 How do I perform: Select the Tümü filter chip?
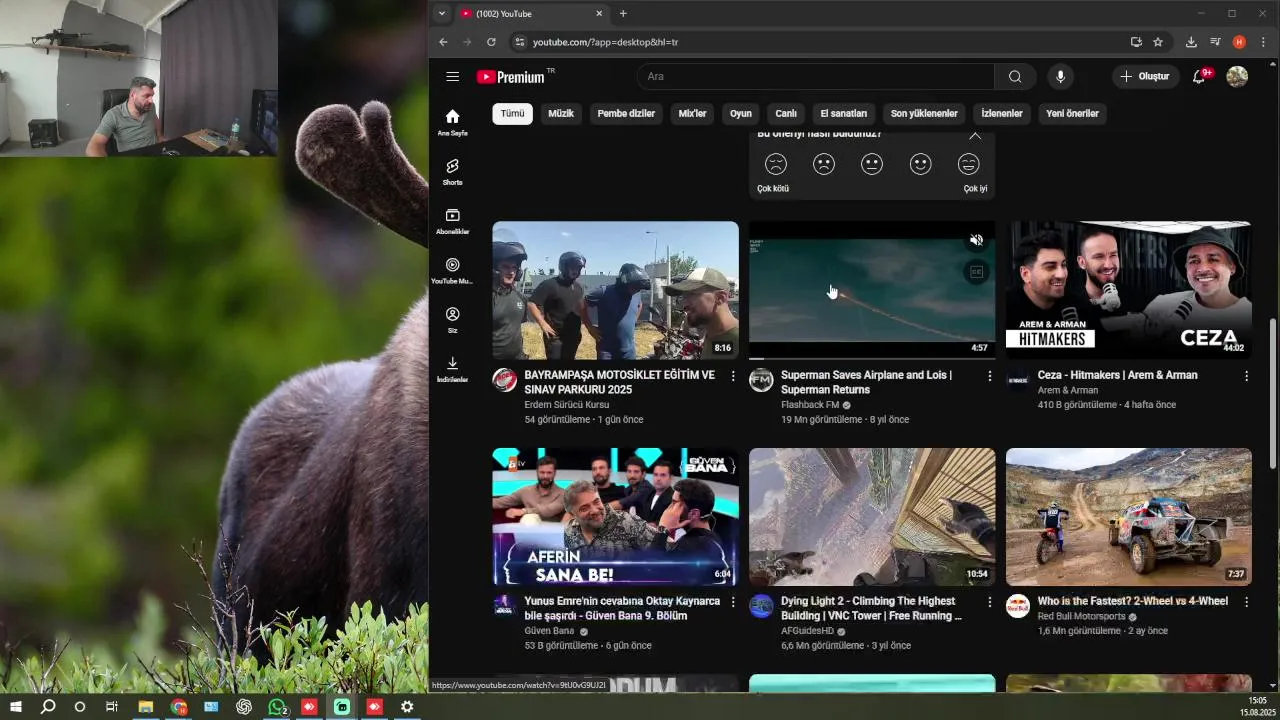point(512,113)
